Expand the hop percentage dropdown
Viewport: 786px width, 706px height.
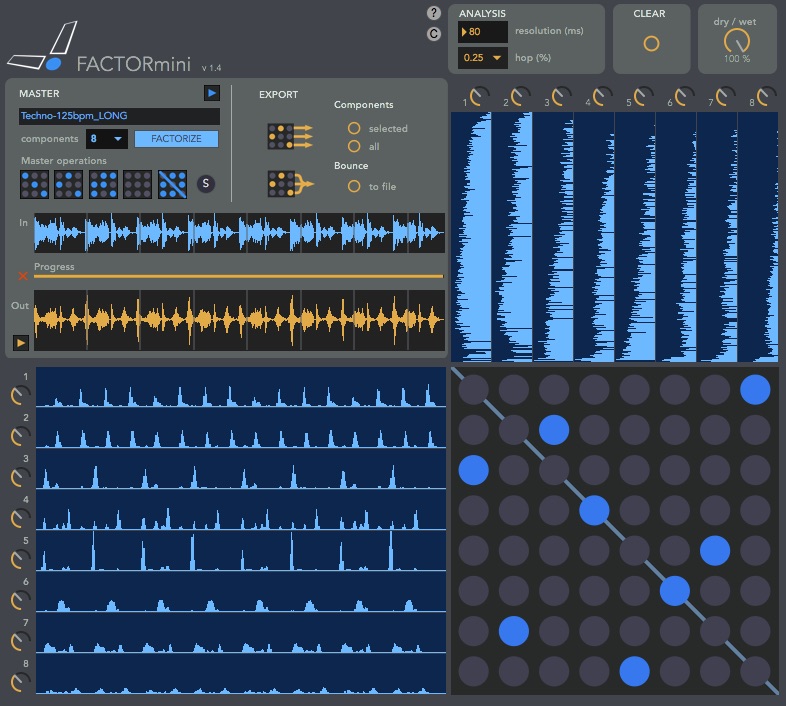482,58
